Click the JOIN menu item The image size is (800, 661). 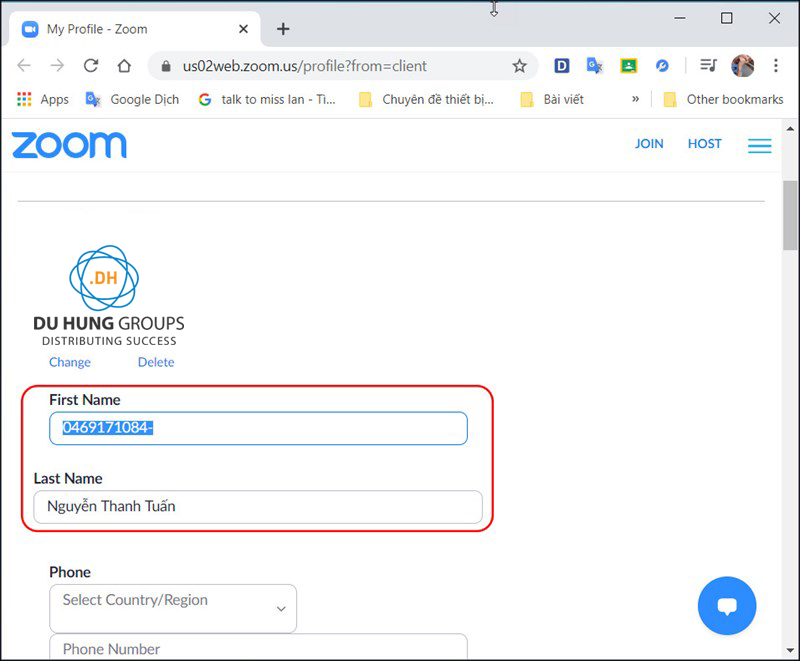(649, 144)
